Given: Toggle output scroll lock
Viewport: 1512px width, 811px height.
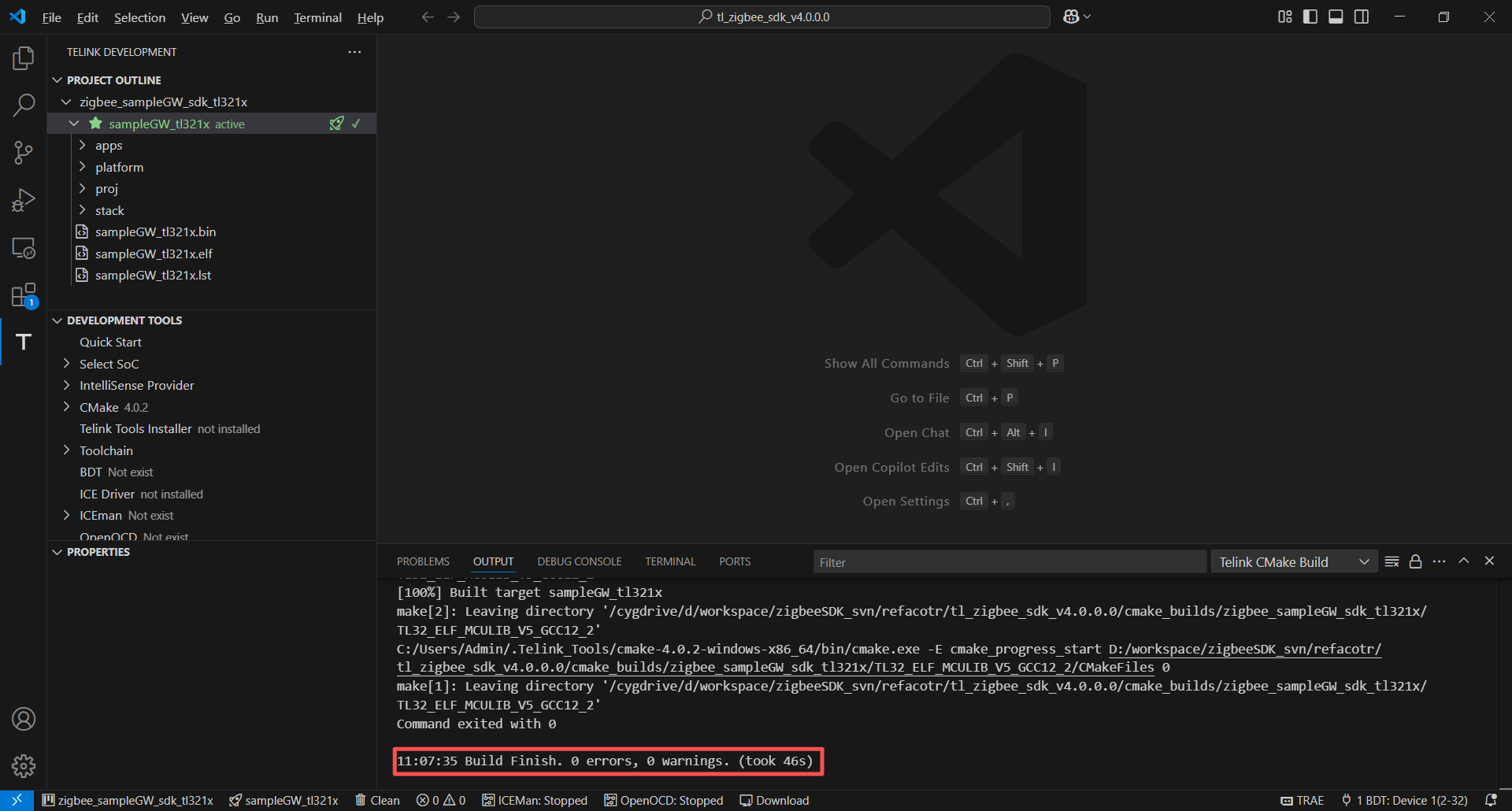Looking at the screenshot, I should [x=1415, y=561].
